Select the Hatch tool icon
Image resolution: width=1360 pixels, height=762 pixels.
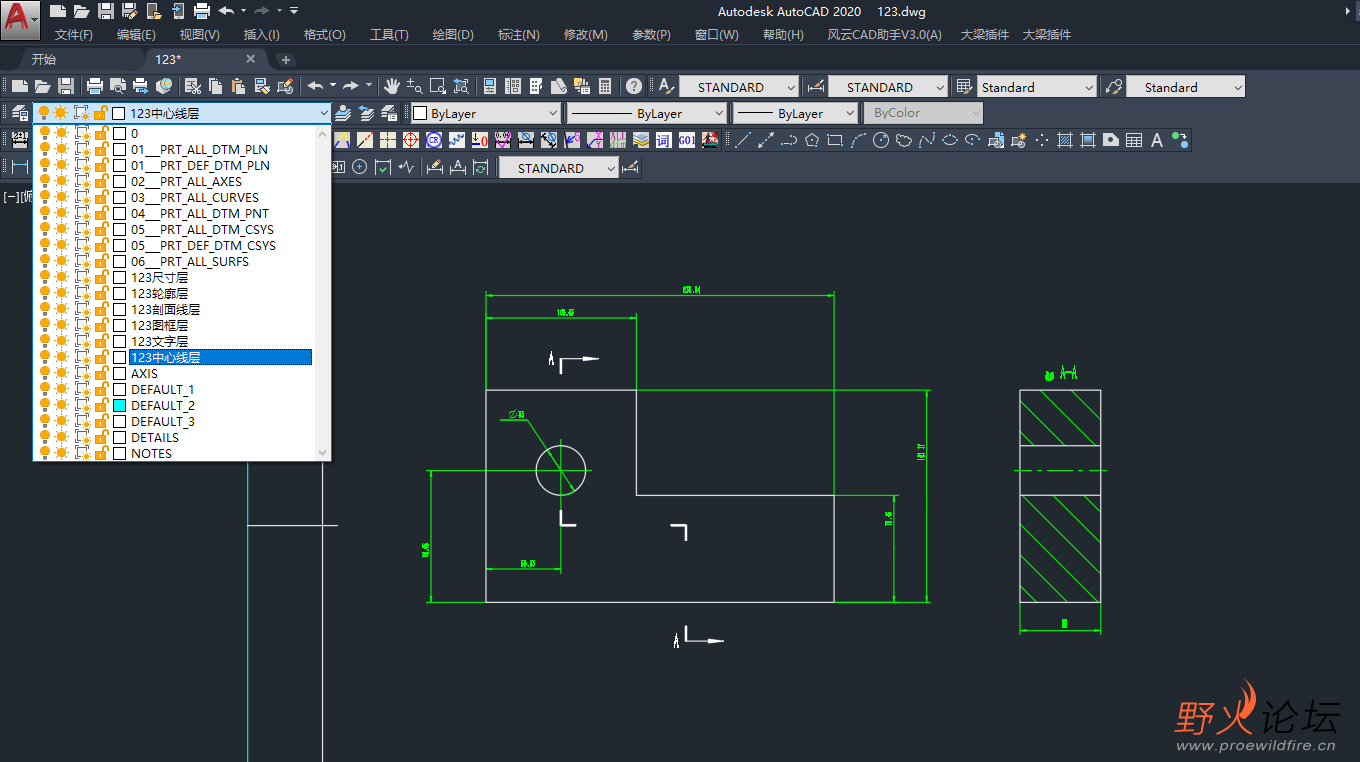click(1065, 140)
